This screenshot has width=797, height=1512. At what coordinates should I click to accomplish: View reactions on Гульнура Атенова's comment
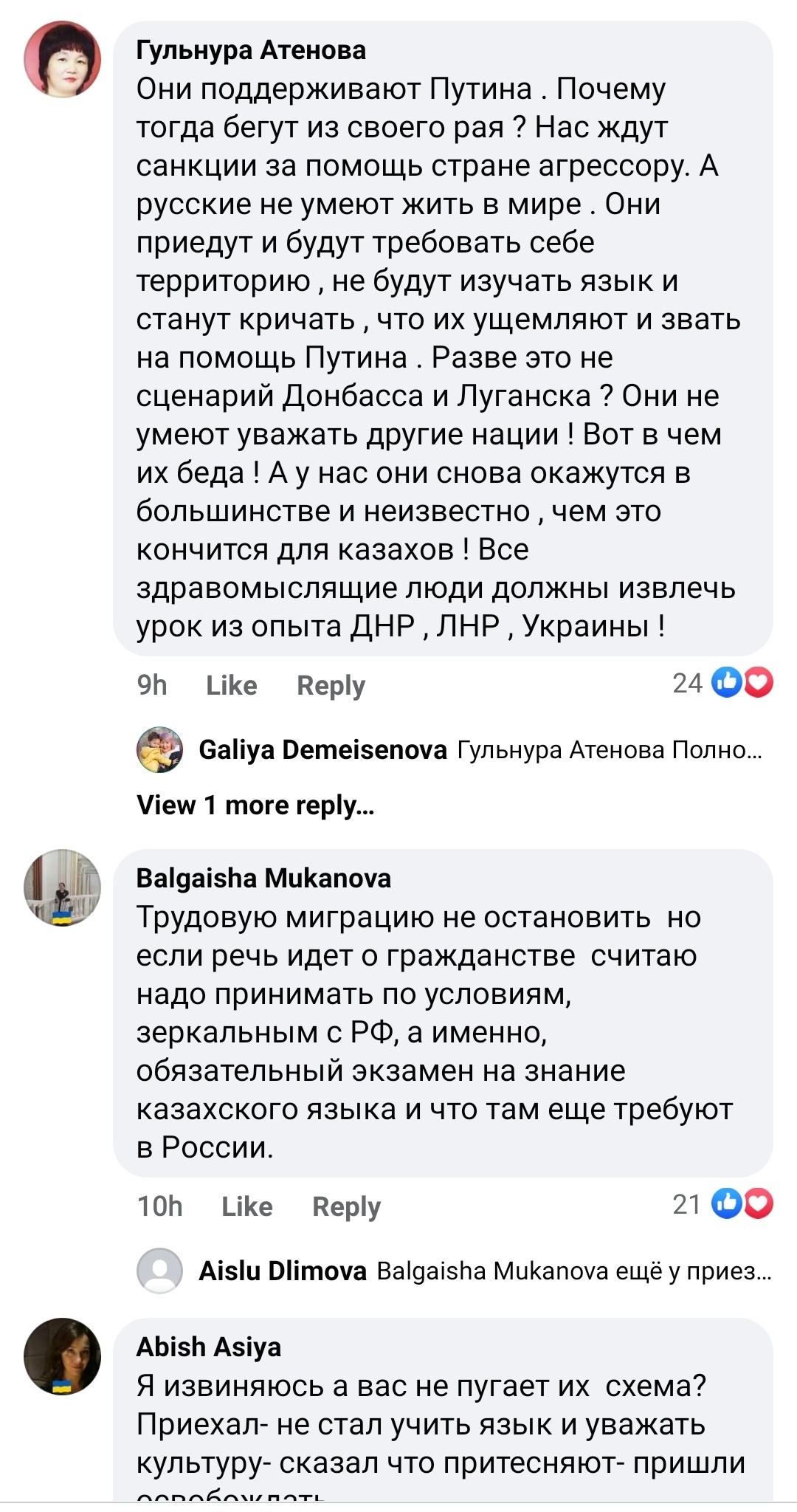tap(742, 683)
